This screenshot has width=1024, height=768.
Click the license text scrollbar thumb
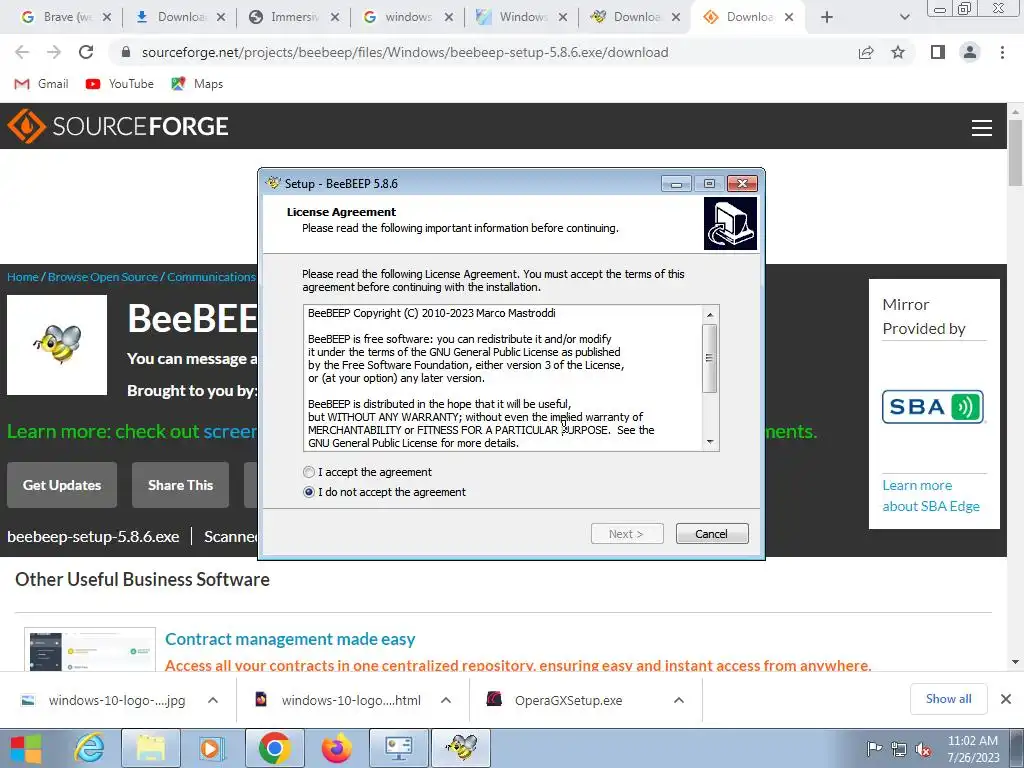[710, 358]
